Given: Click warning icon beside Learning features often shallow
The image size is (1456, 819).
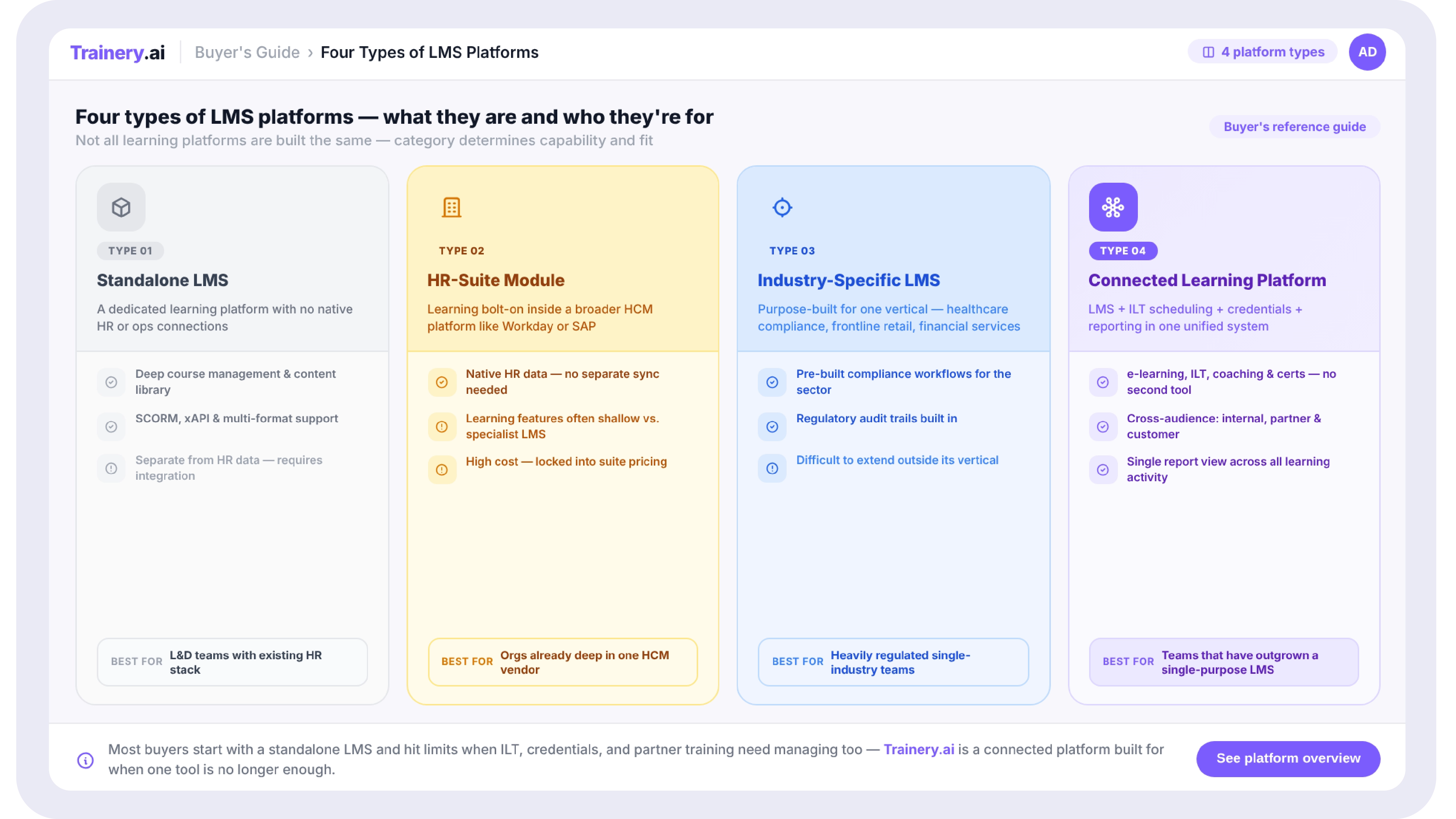Looking at the screenshot, I should [x=442, y=427].
